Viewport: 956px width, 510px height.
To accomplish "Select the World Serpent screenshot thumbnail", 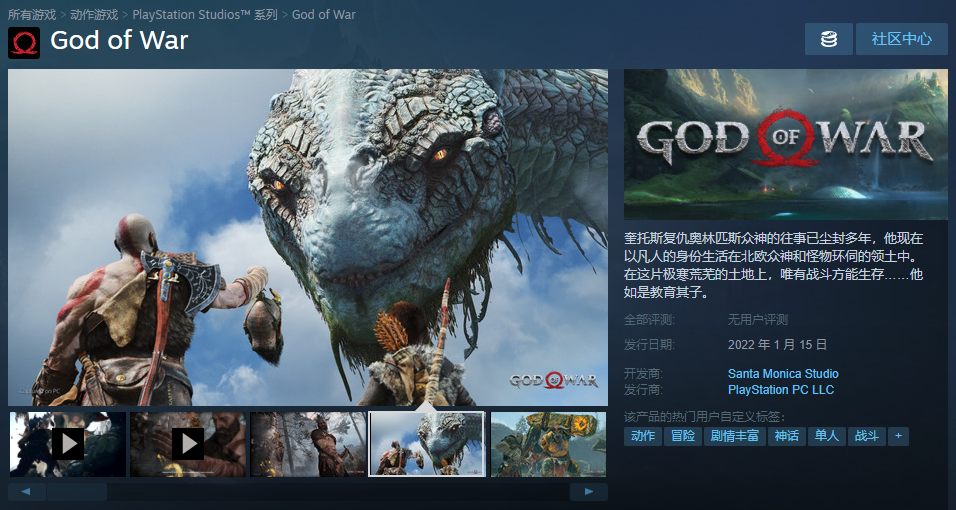I will pyautogui.click(x=427, y=444).
